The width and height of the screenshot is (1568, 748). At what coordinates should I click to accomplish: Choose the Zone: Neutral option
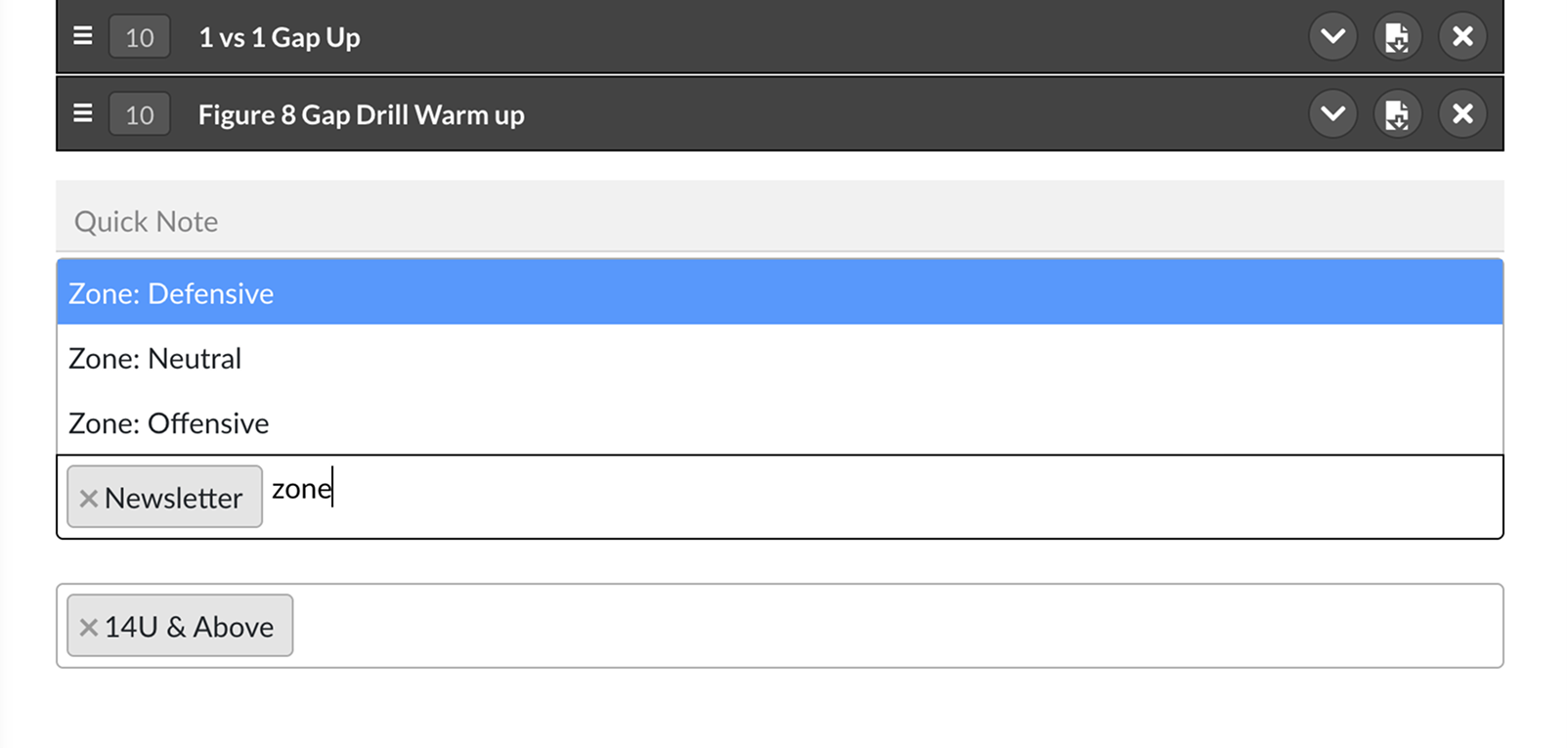[x=780, y=358]
